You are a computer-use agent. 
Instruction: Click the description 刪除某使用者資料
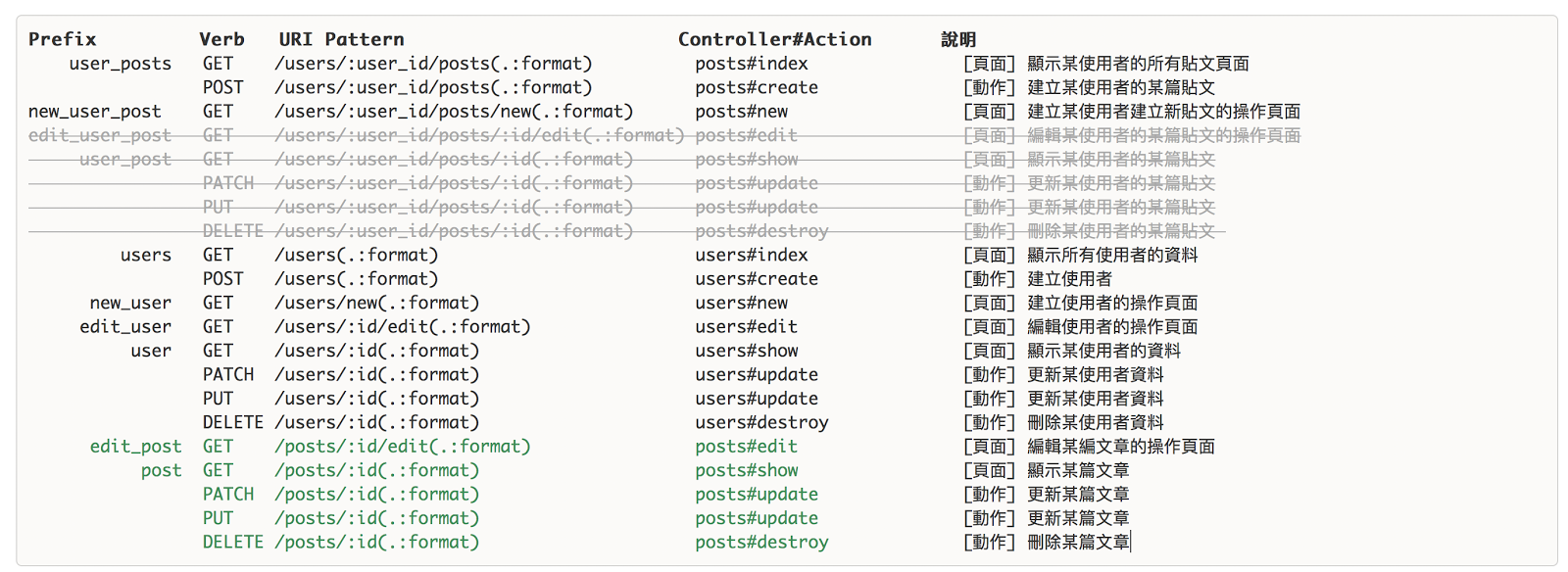tap(1095, 422)
